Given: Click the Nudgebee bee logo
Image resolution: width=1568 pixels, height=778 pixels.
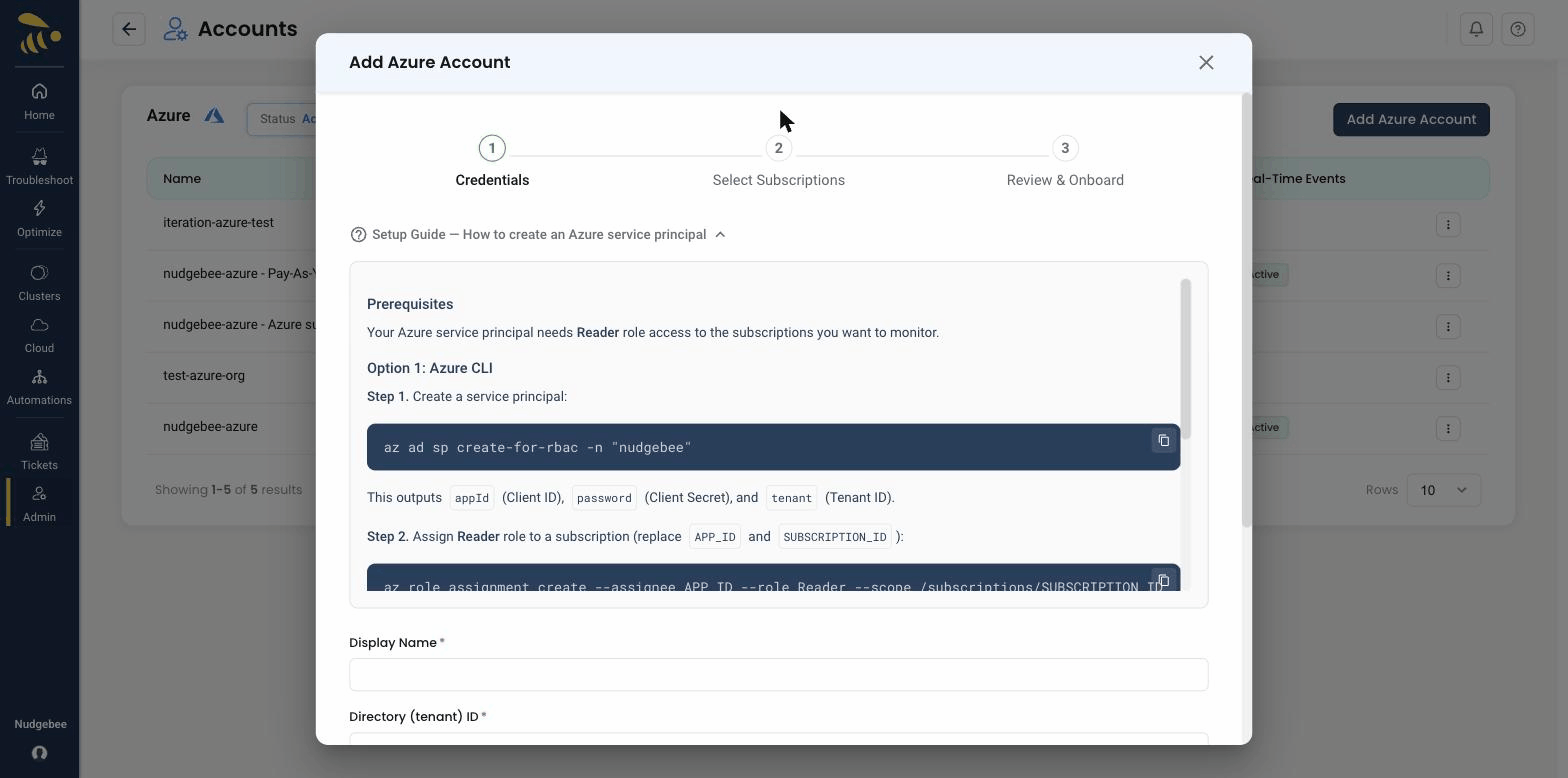Looking at the screenshot, I should tap(39, 33).
